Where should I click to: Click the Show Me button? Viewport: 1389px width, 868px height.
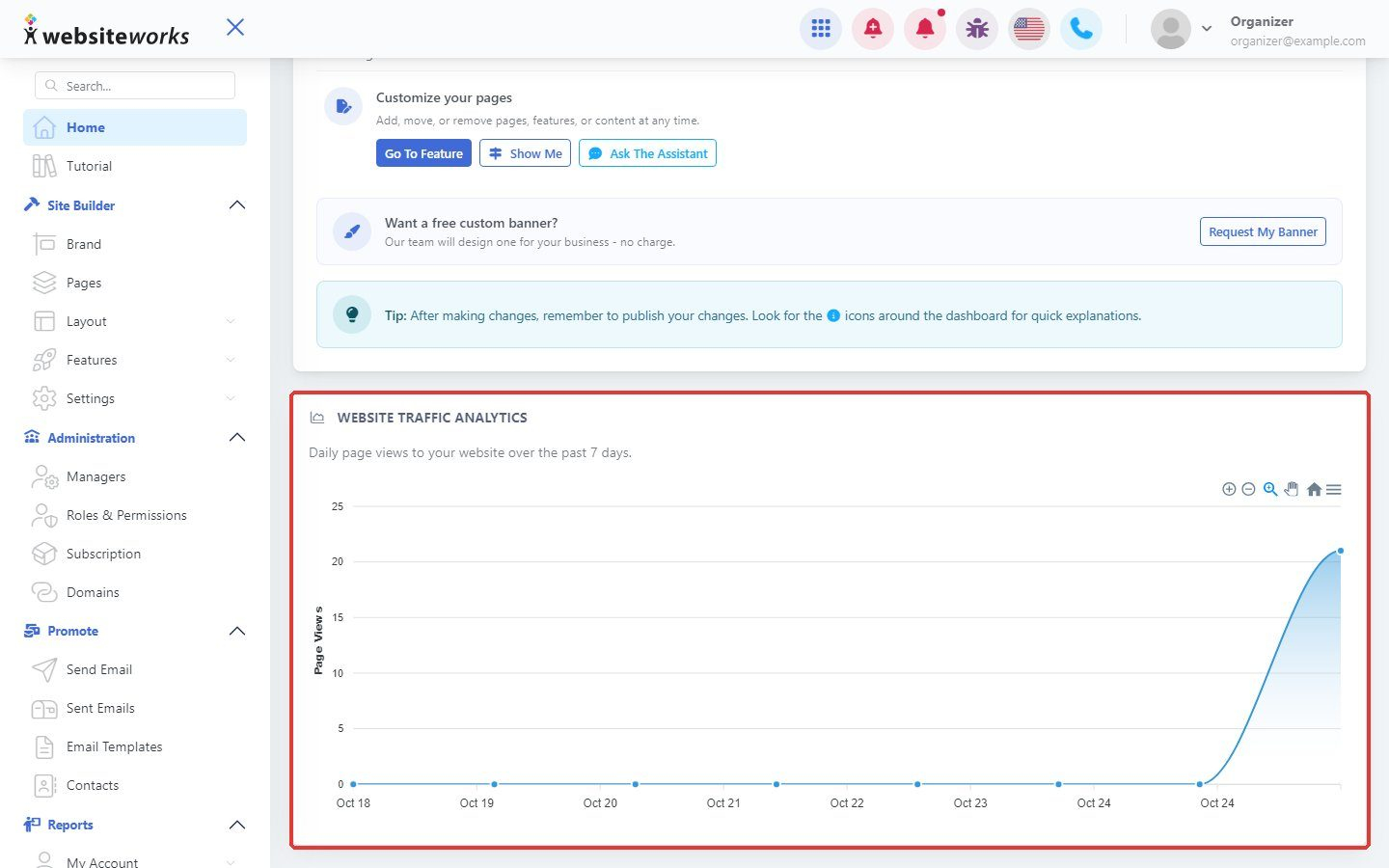pos(525,153)
